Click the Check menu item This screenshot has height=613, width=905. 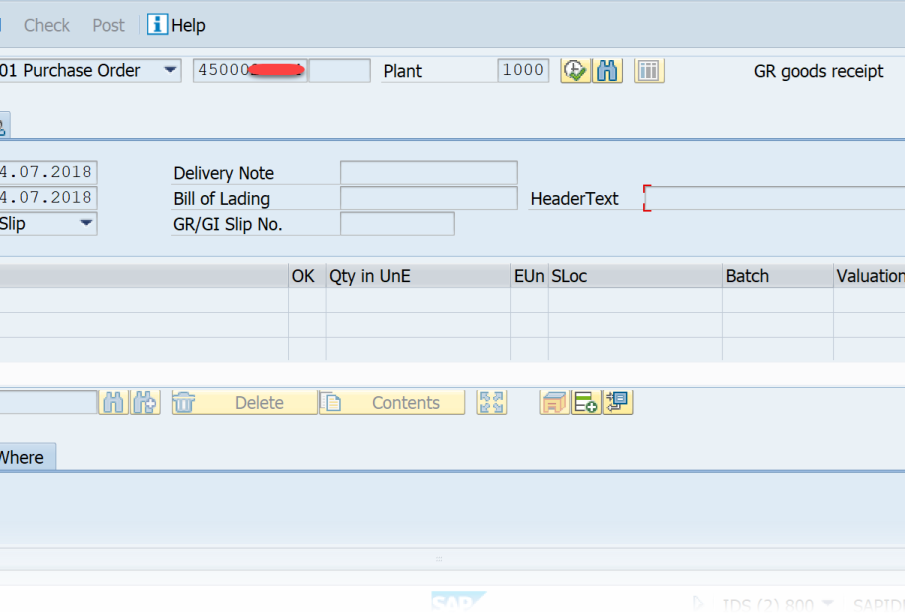click(47, 25)
